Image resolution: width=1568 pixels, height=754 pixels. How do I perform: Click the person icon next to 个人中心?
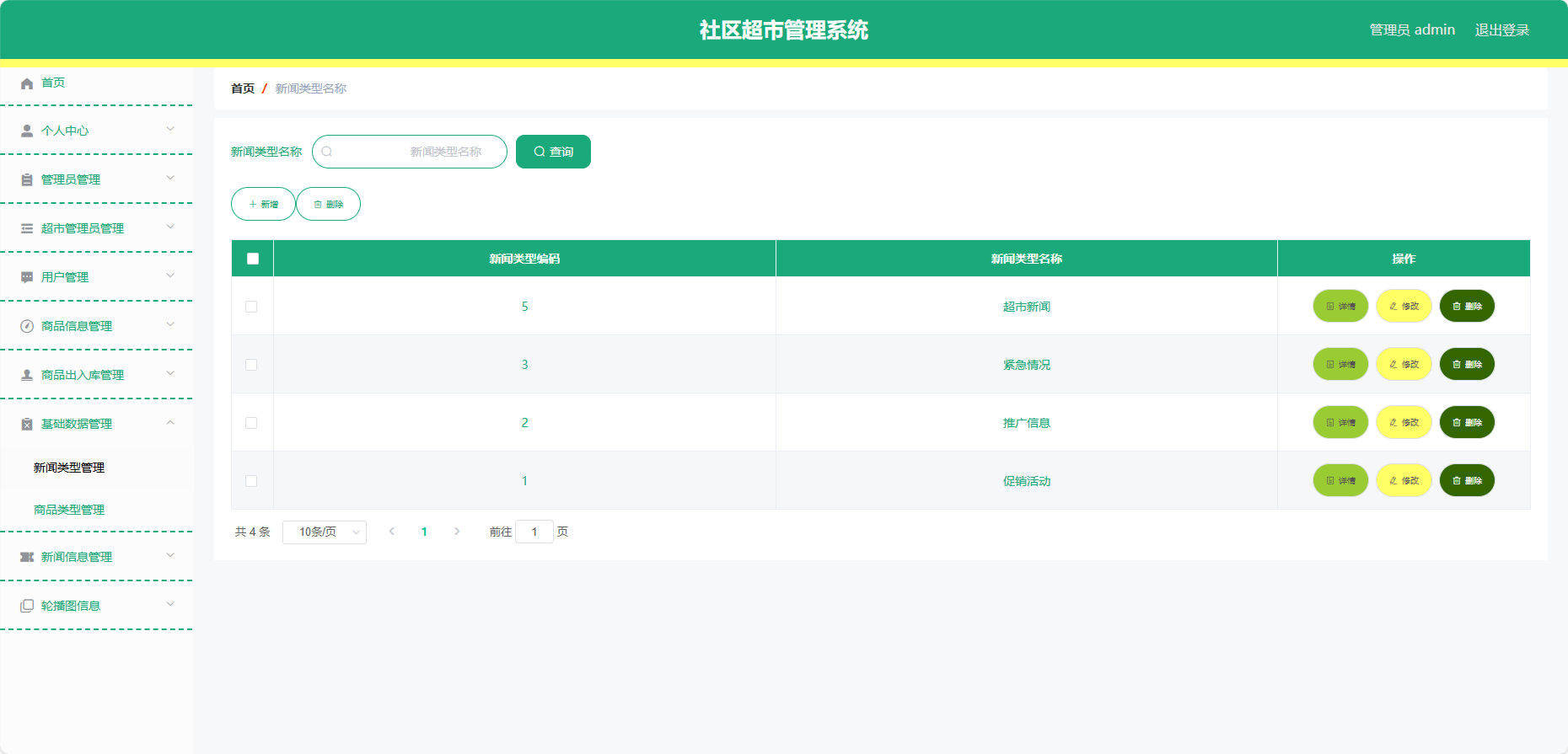27,131
